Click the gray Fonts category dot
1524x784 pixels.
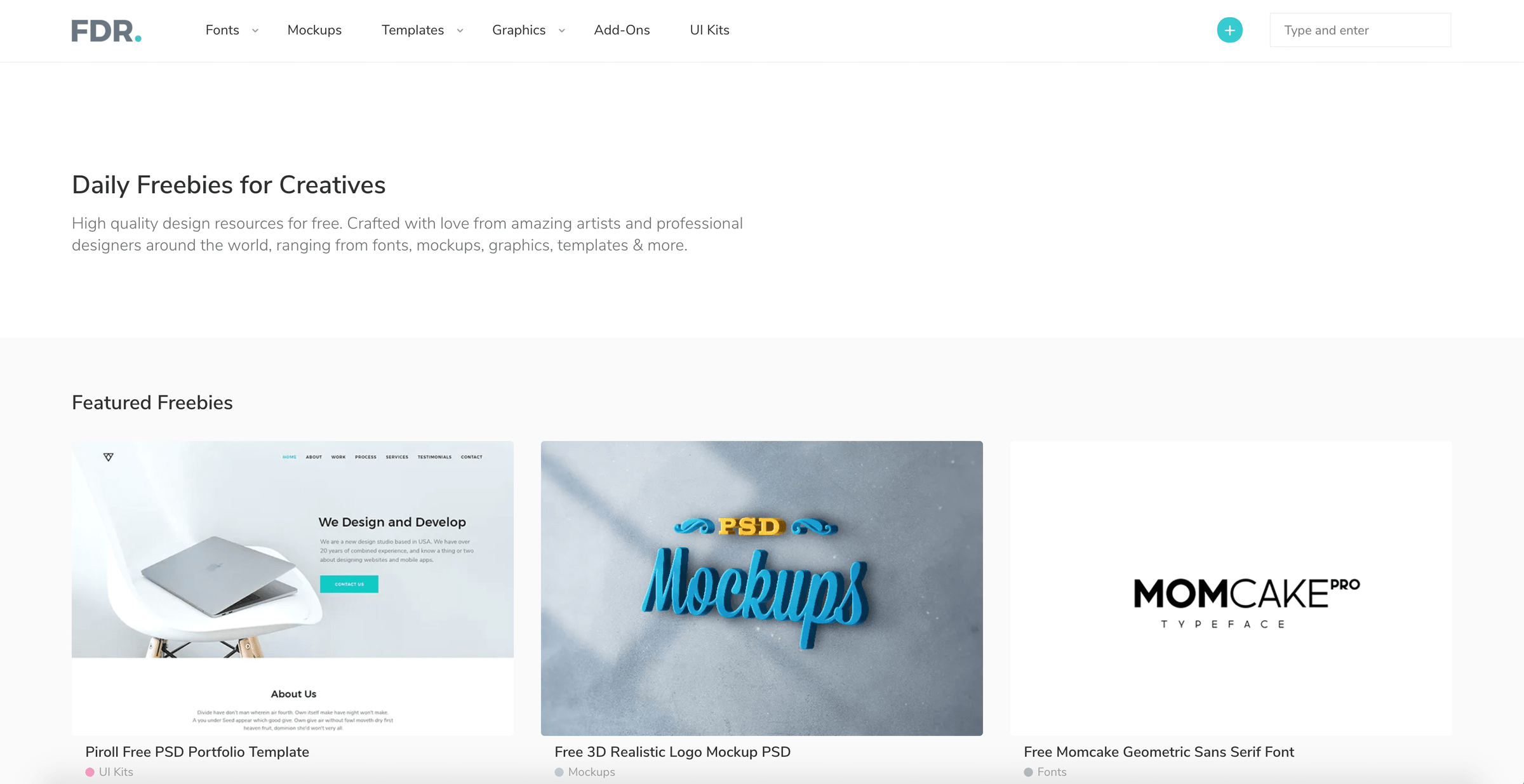[1028, 772]
